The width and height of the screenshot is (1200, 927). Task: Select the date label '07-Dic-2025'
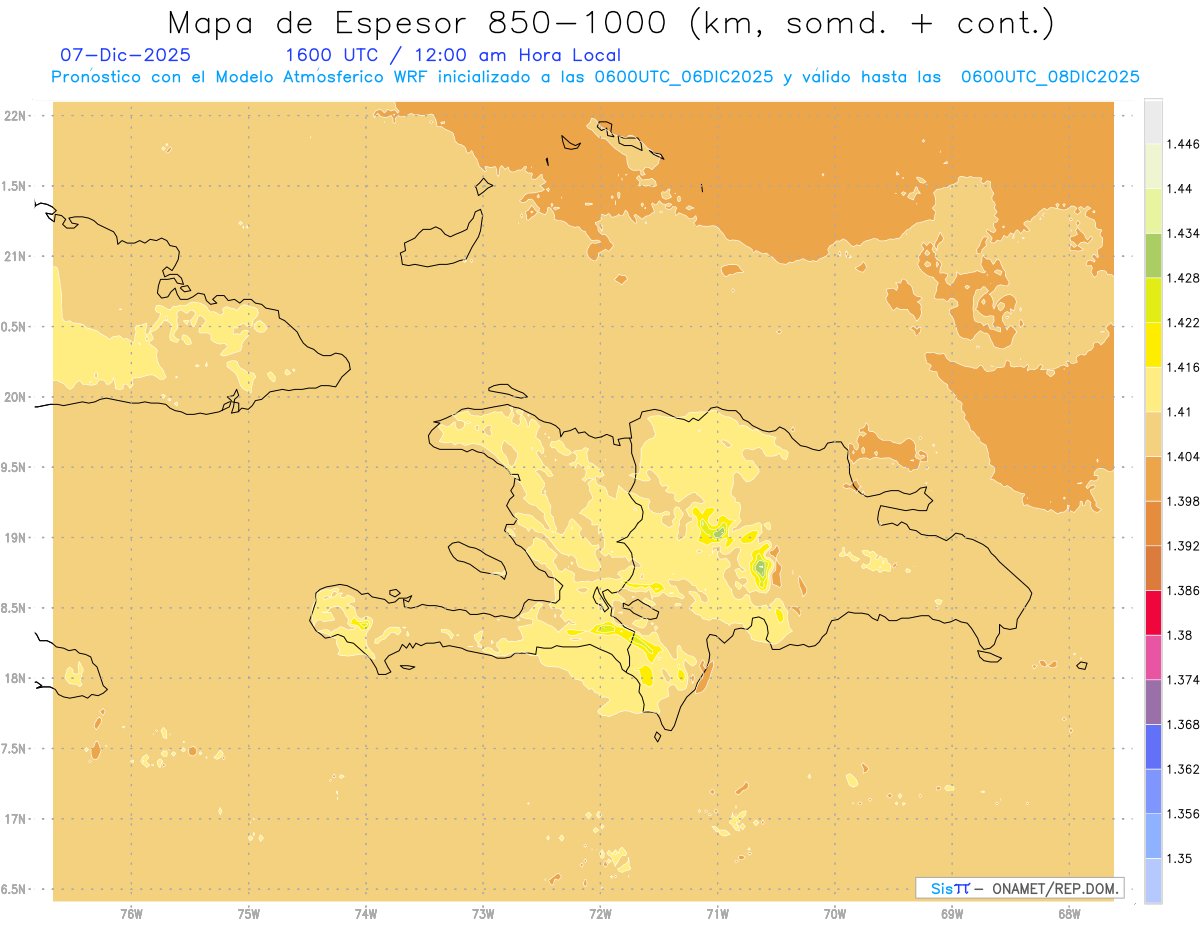point(126,55)
